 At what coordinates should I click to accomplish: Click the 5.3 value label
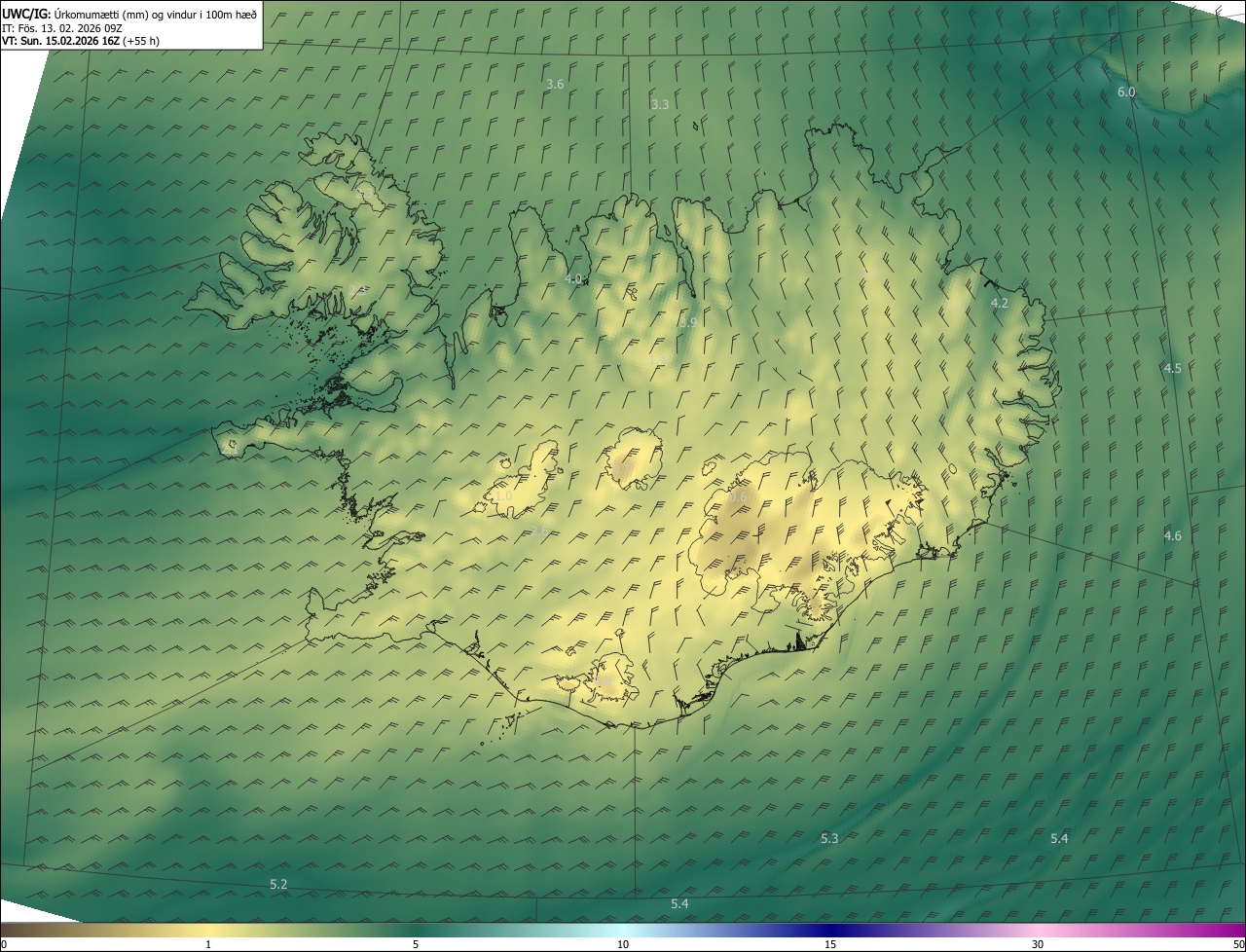[829, 839]
